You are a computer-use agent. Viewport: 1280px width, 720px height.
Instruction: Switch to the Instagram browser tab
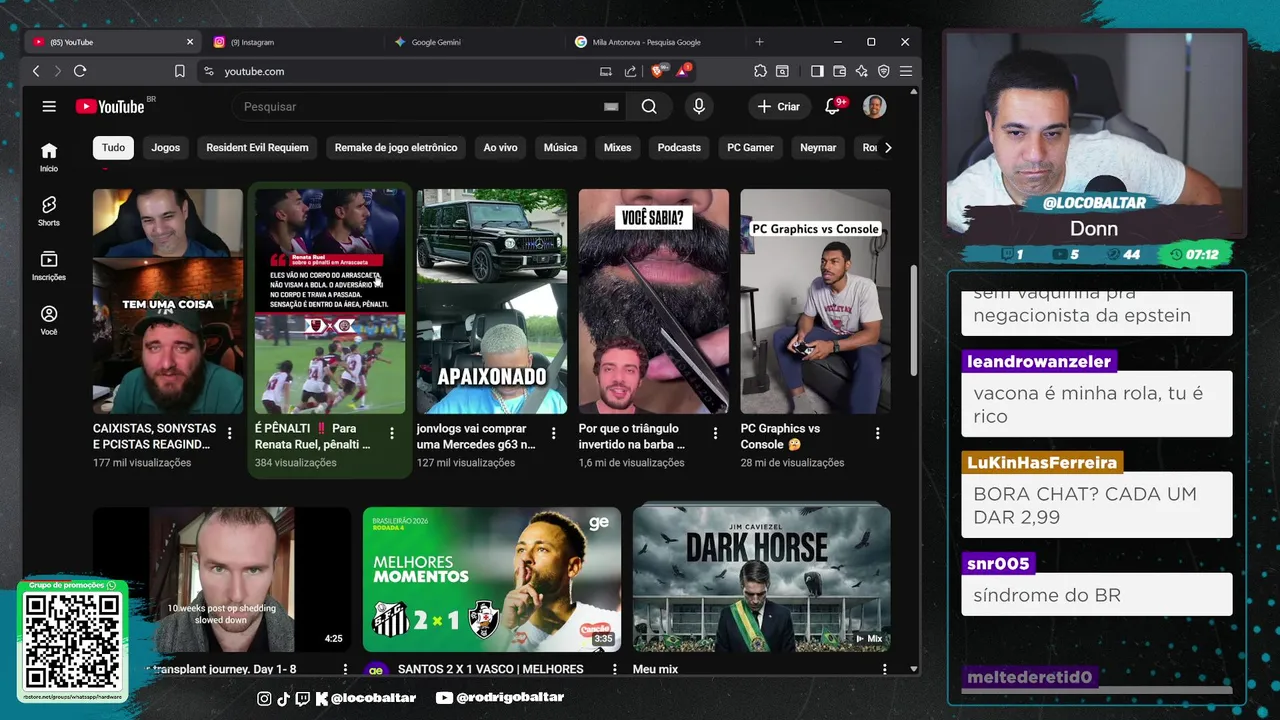click(290, 42)
